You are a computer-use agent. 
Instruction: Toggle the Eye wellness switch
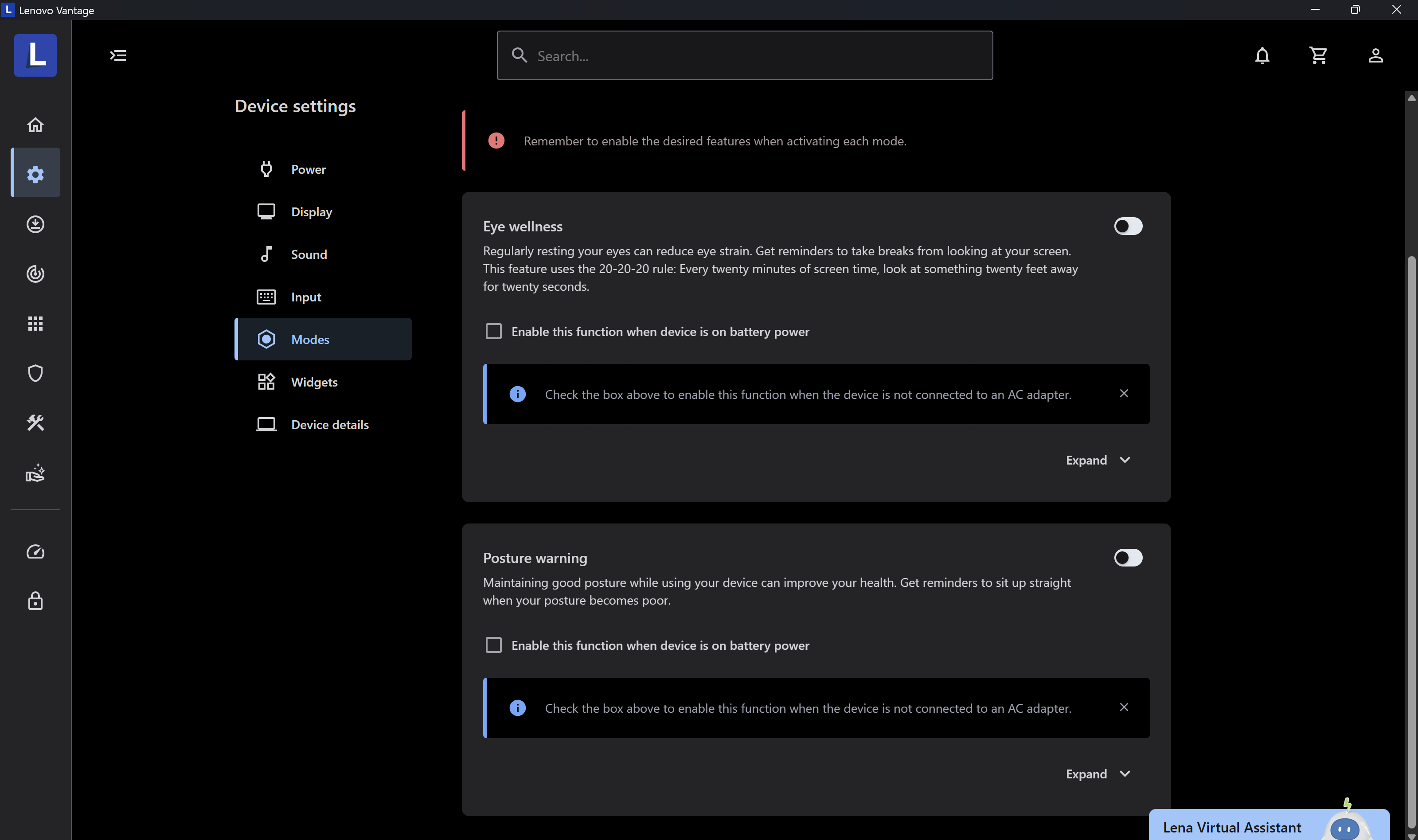pos(1128,227)
